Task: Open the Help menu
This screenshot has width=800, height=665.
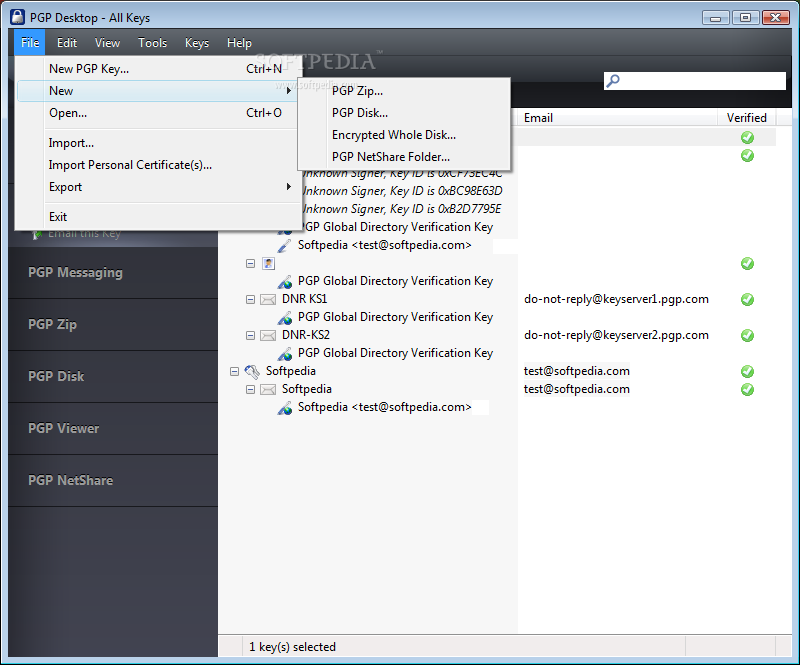Action: tap(239, 43)
